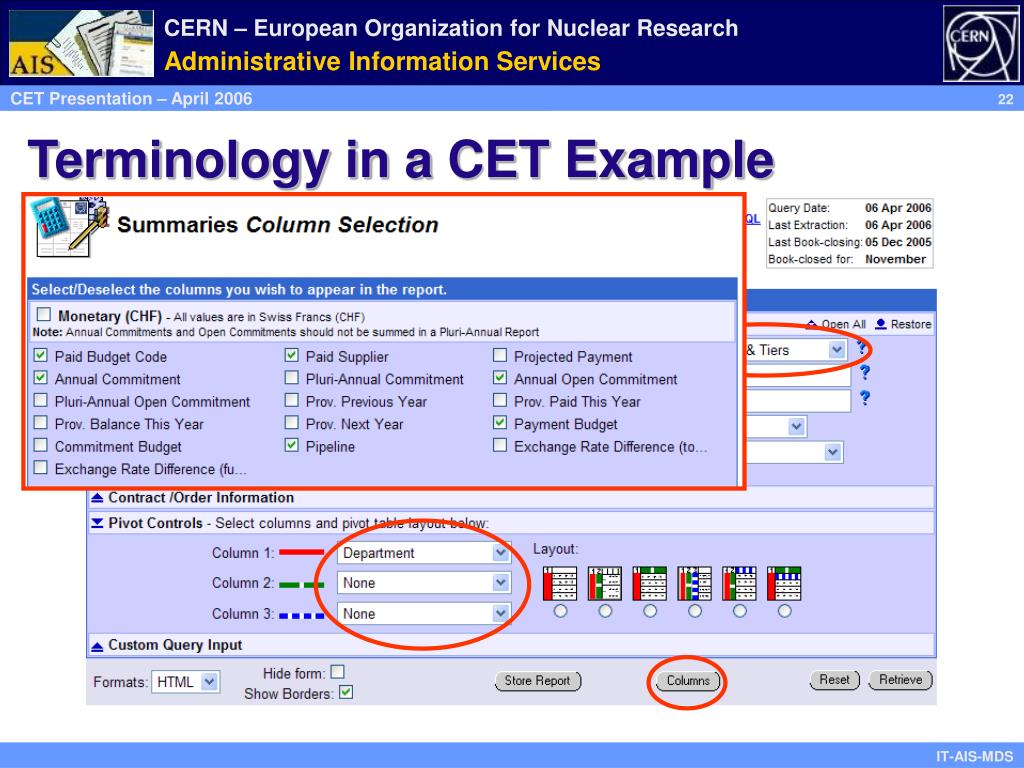Image resolution: width=1024 pixels, height=768 pixels.
Task: Click the 'IT-AIS-MDS' footer text
Action: [x=974, y=756]
